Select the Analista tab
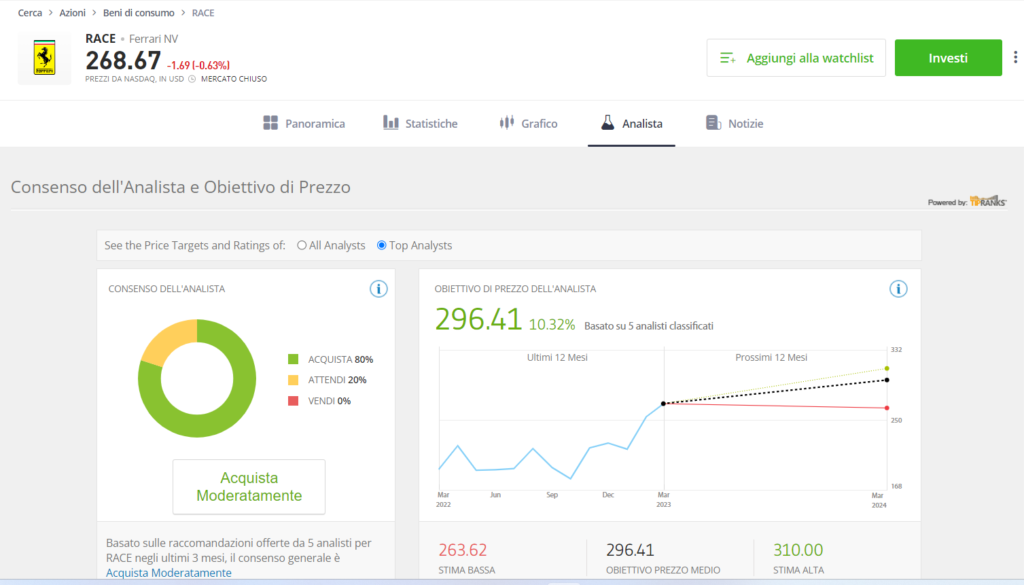 [632, 123]
